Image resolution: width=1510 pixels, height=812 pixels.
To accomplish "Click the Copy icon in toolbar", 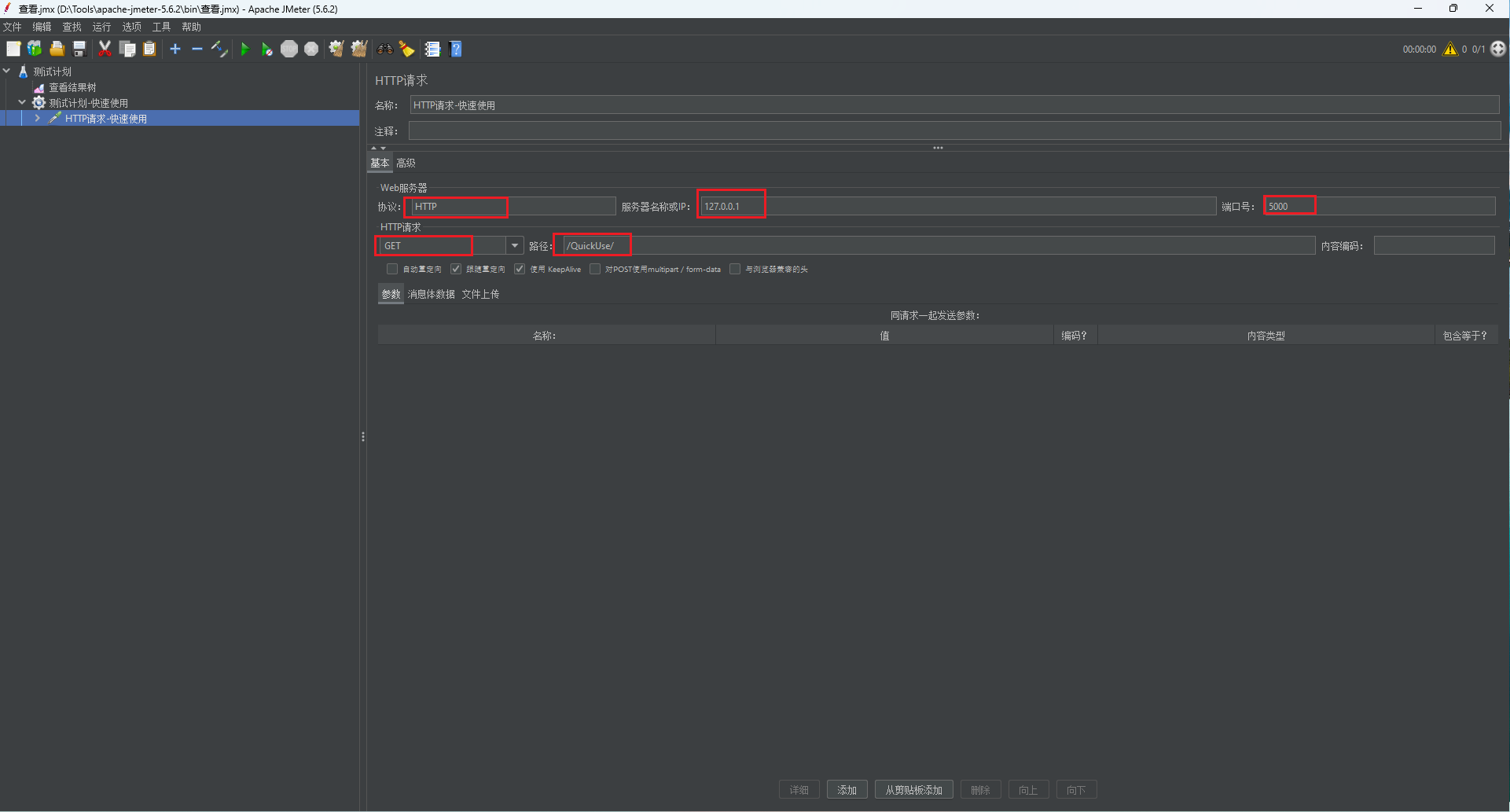I will tap(127, 49).
